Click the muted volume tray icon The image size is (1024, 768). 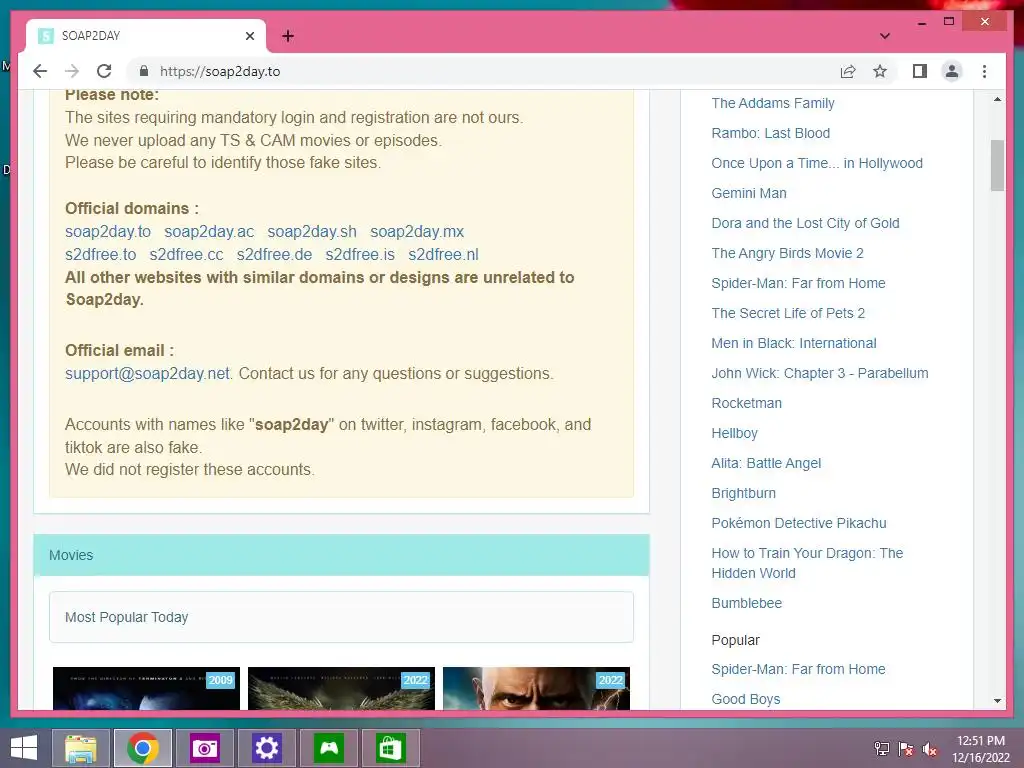(930, 749)
